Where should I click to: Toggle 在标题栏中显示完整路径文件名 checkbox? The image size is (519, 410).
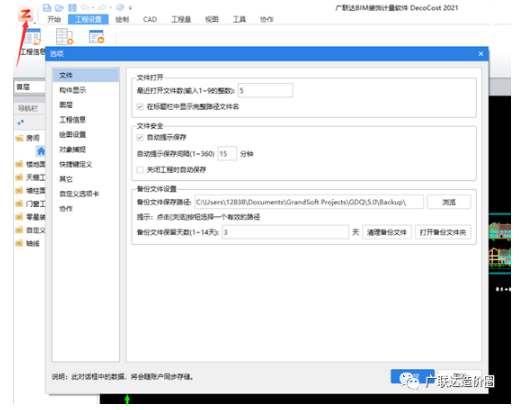(140, 107)
